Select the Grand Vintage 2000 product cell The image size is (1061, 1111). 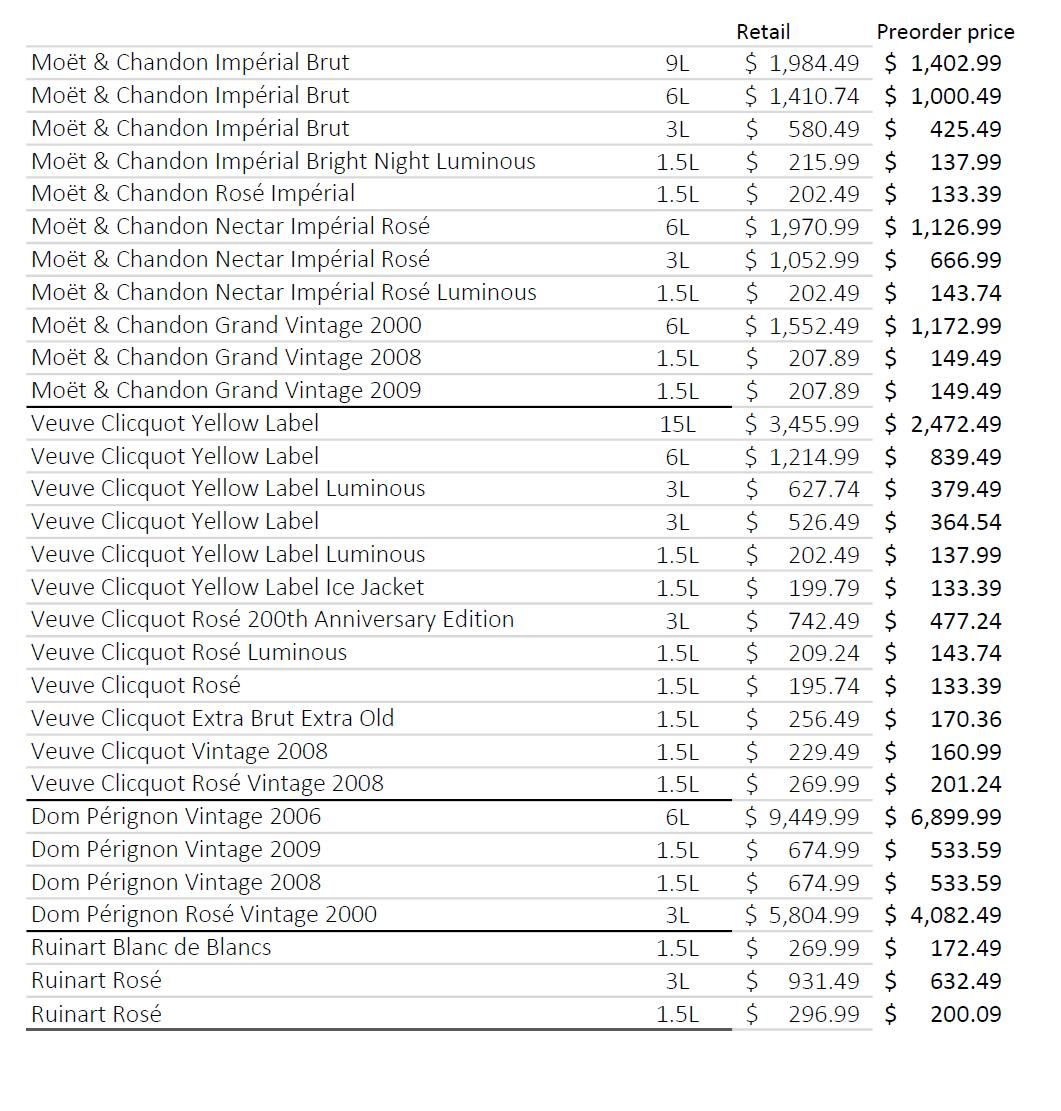click(x=226, y=325)
